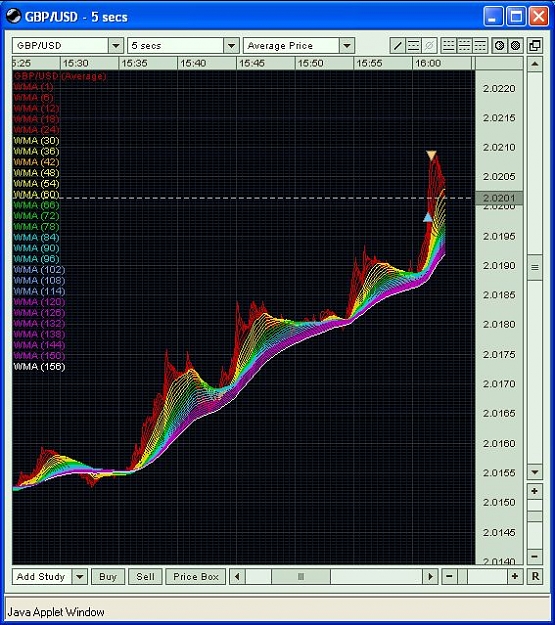This screenshot has height=625, width=555.
Task: Open the GBP/USD currency pair dropdown arrow
Action: click(116, 46)
